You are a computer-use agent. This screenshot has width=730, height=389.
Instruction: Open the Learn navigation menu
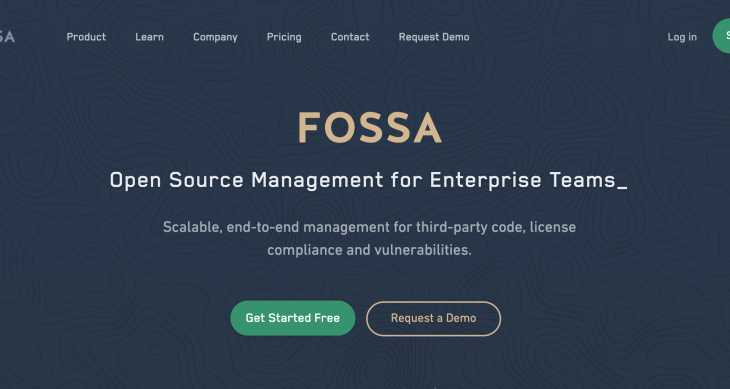[x=149, y=37]
